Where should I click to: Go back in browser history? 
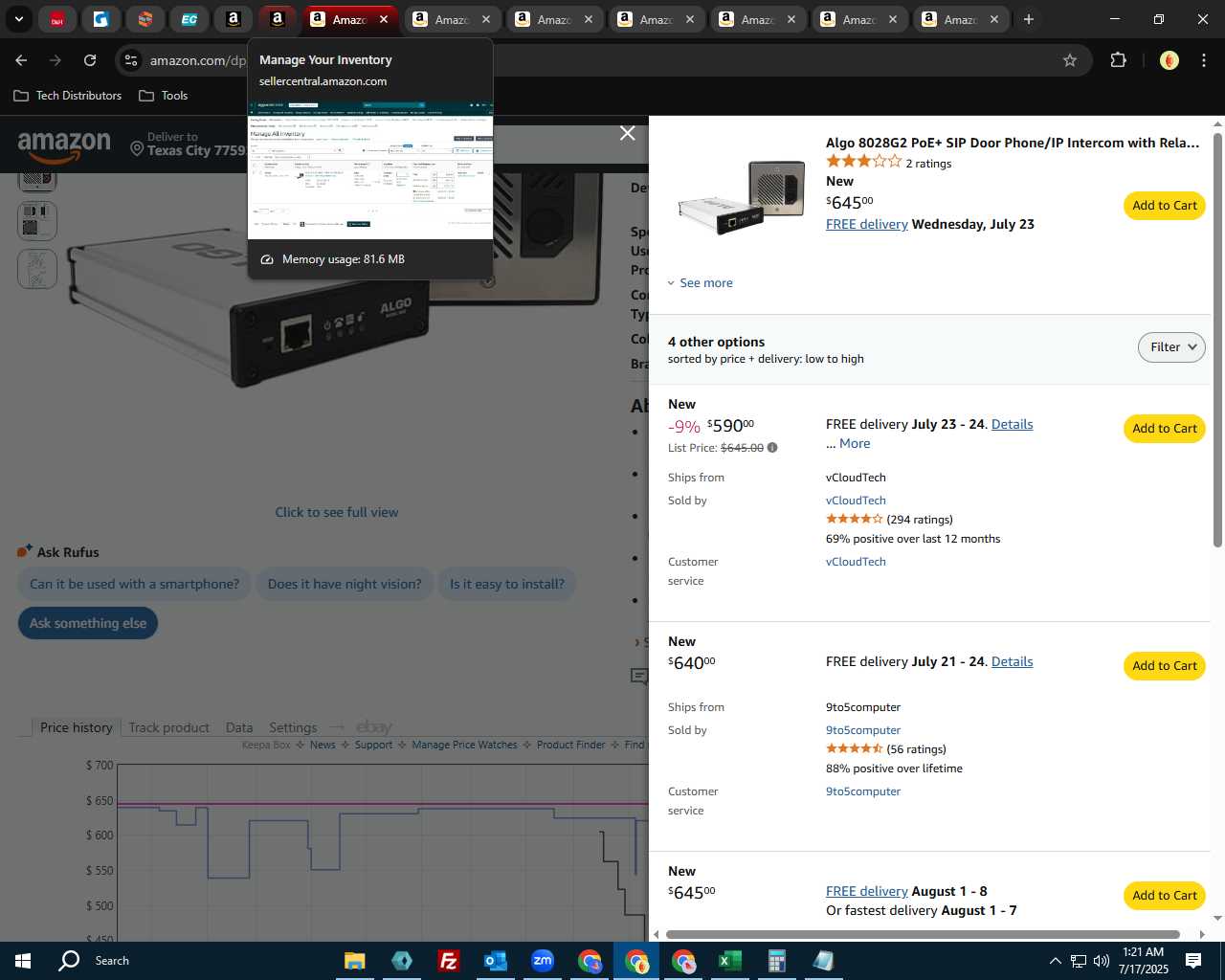click(21, 60)
